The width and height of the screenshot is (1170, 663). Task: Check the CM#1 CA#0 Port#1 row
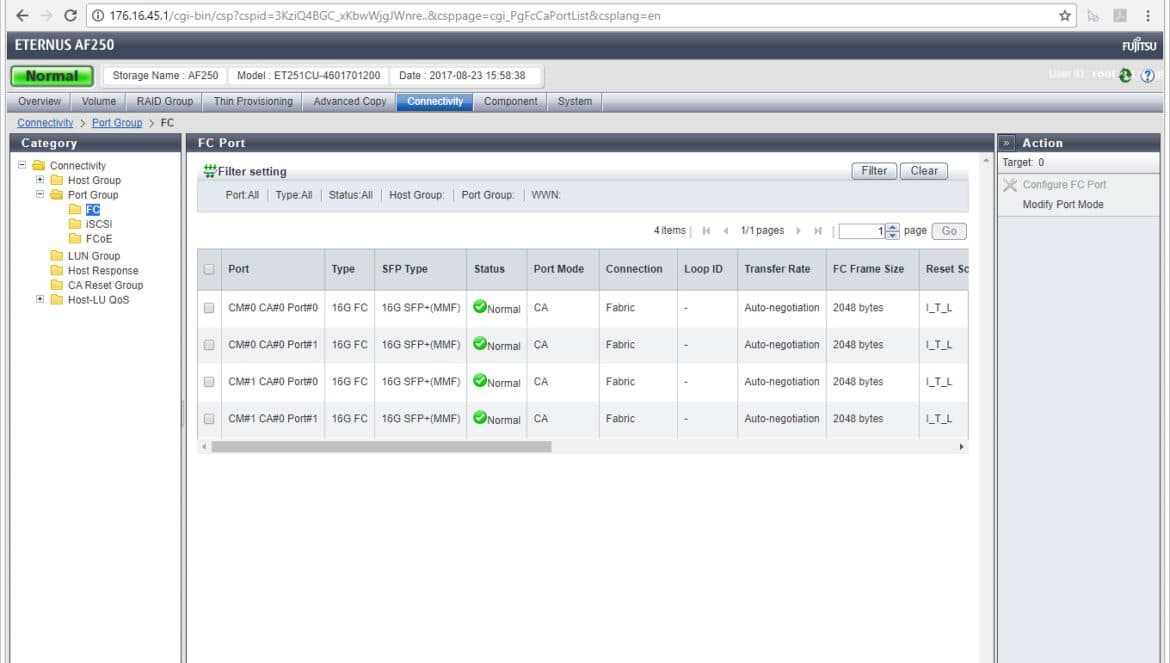[209, 419]
